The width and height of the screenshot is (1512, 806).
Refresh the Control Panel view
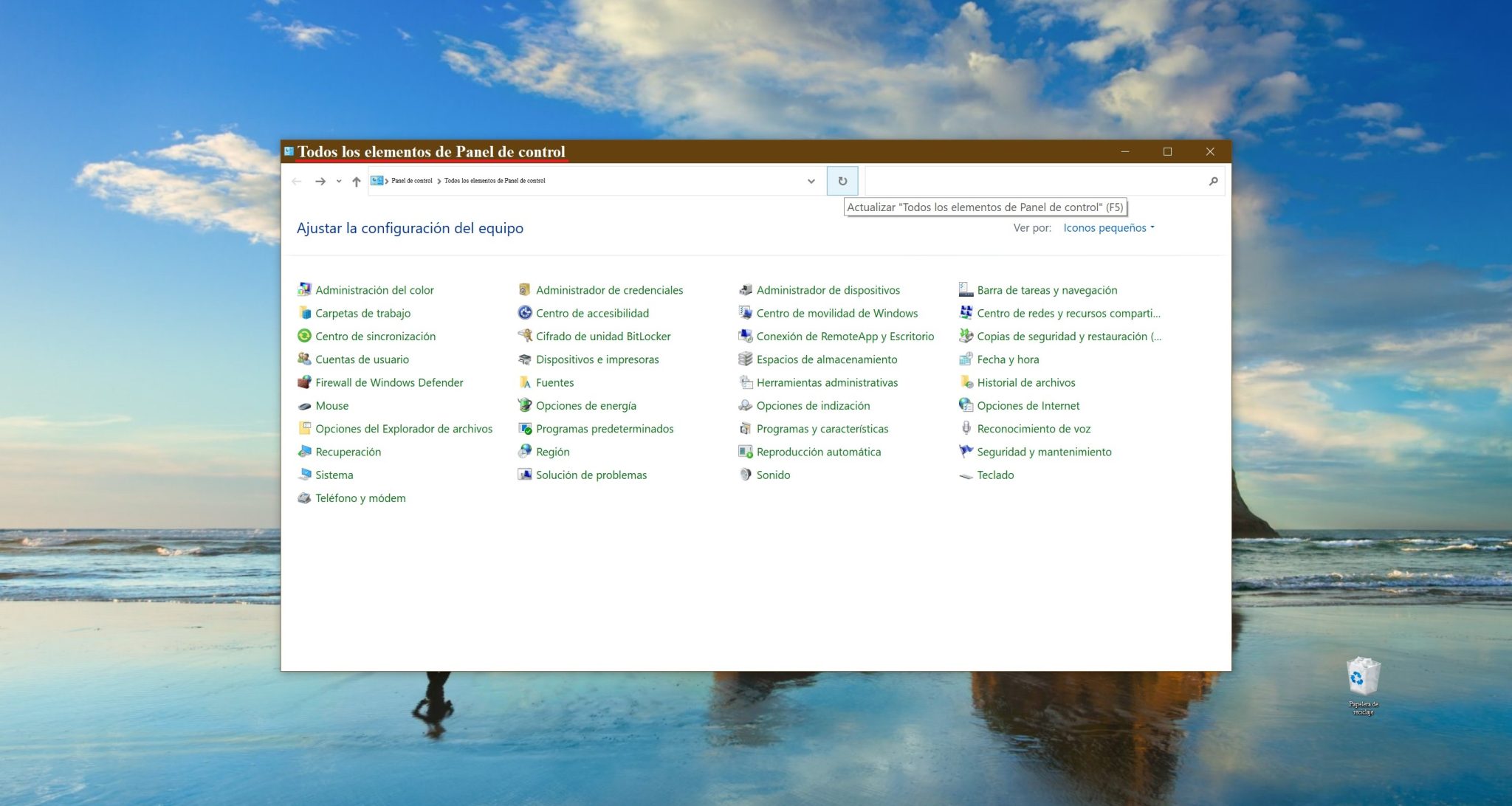pos(842,181)
